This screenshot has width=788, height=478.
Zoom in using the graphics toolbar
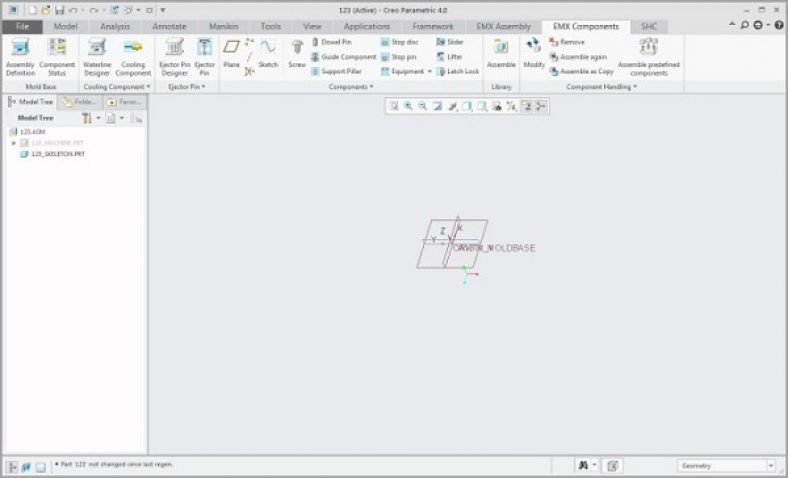point(409,106)
